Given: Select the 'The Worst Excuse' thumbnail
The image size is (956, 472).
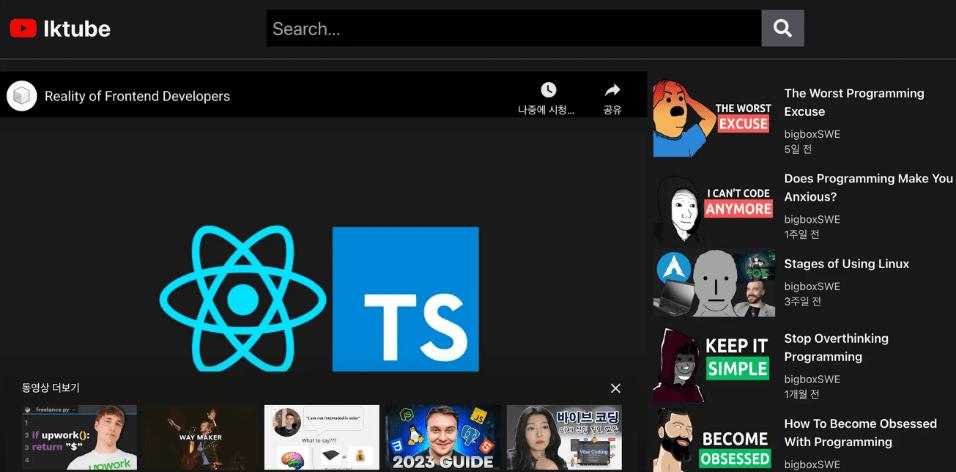Looking at the screenshot, I should pos(714,119).
